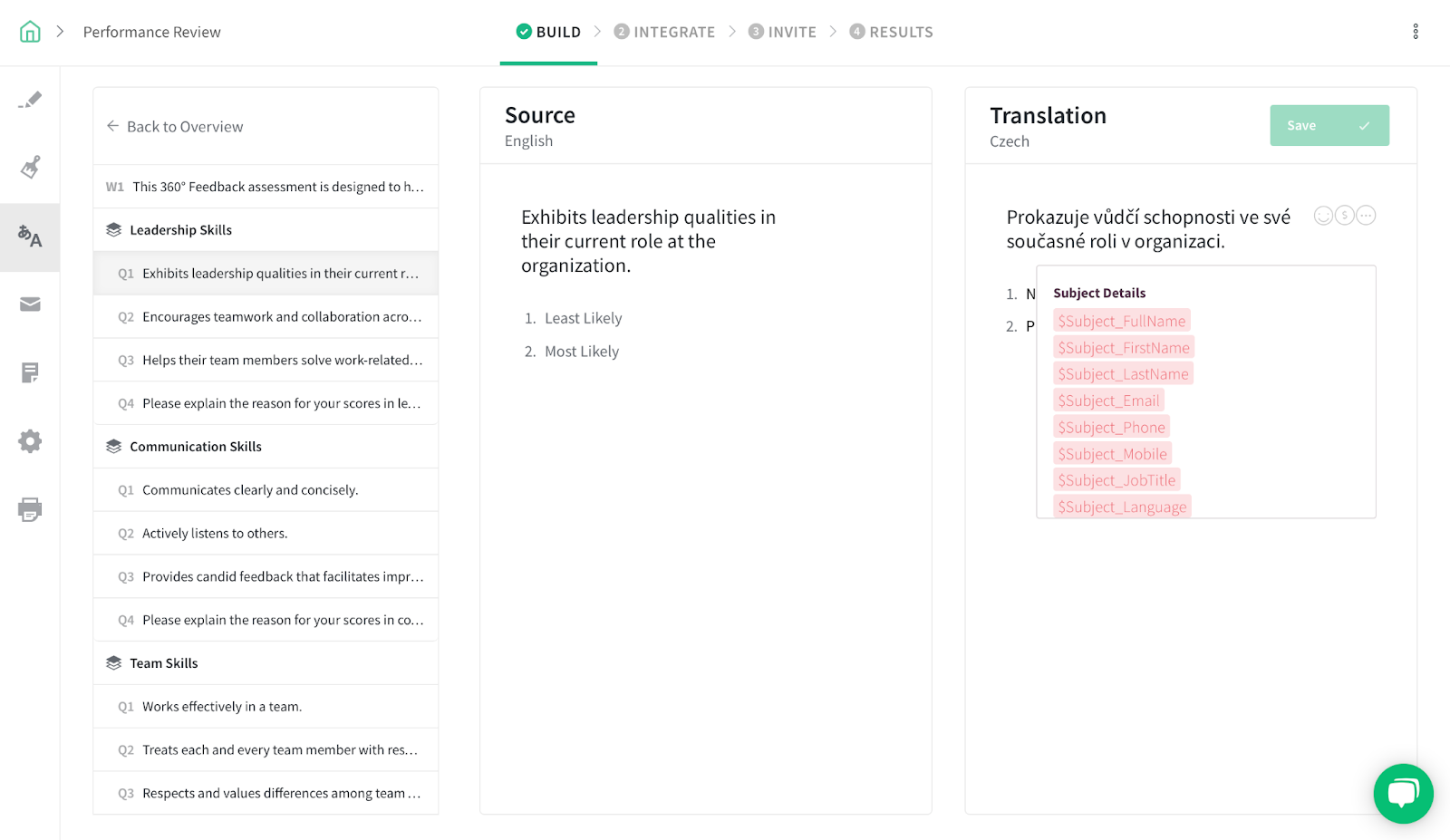Open the paintbrush design icon in the sidebar
This screenshot has width=1450, height=840.
(30, 168)
